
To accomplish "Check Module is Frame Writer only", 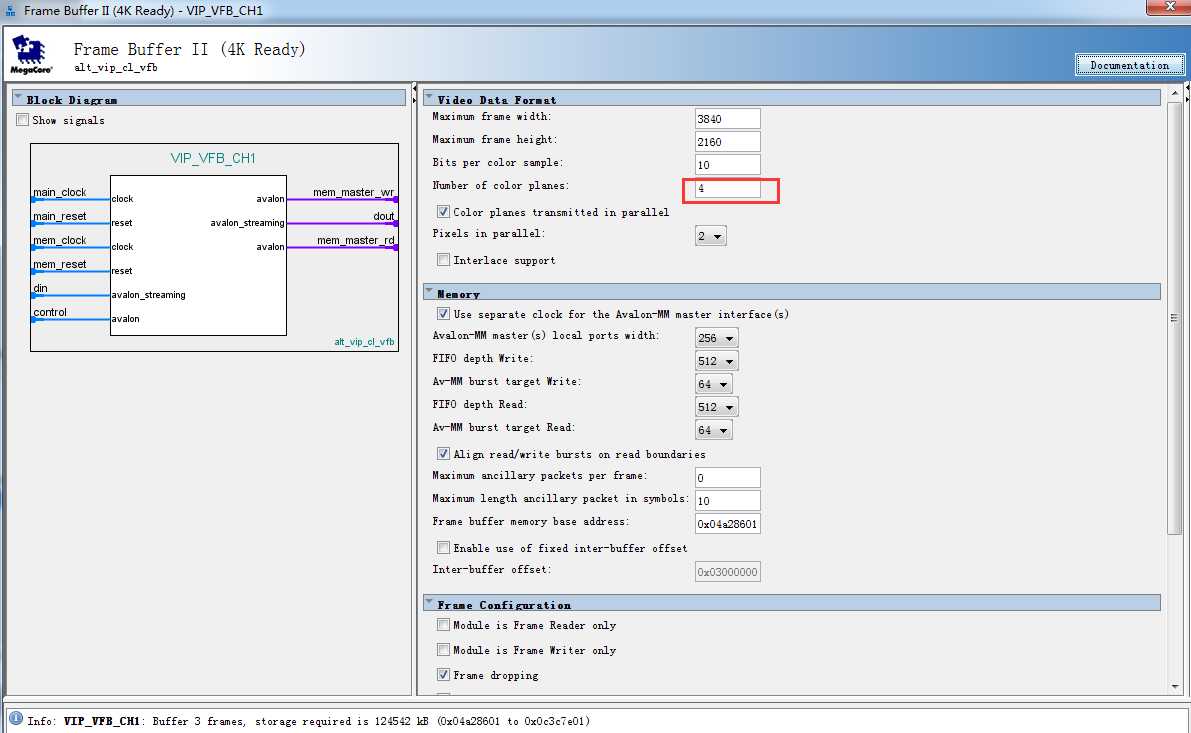I will click(x=444, y=650).
